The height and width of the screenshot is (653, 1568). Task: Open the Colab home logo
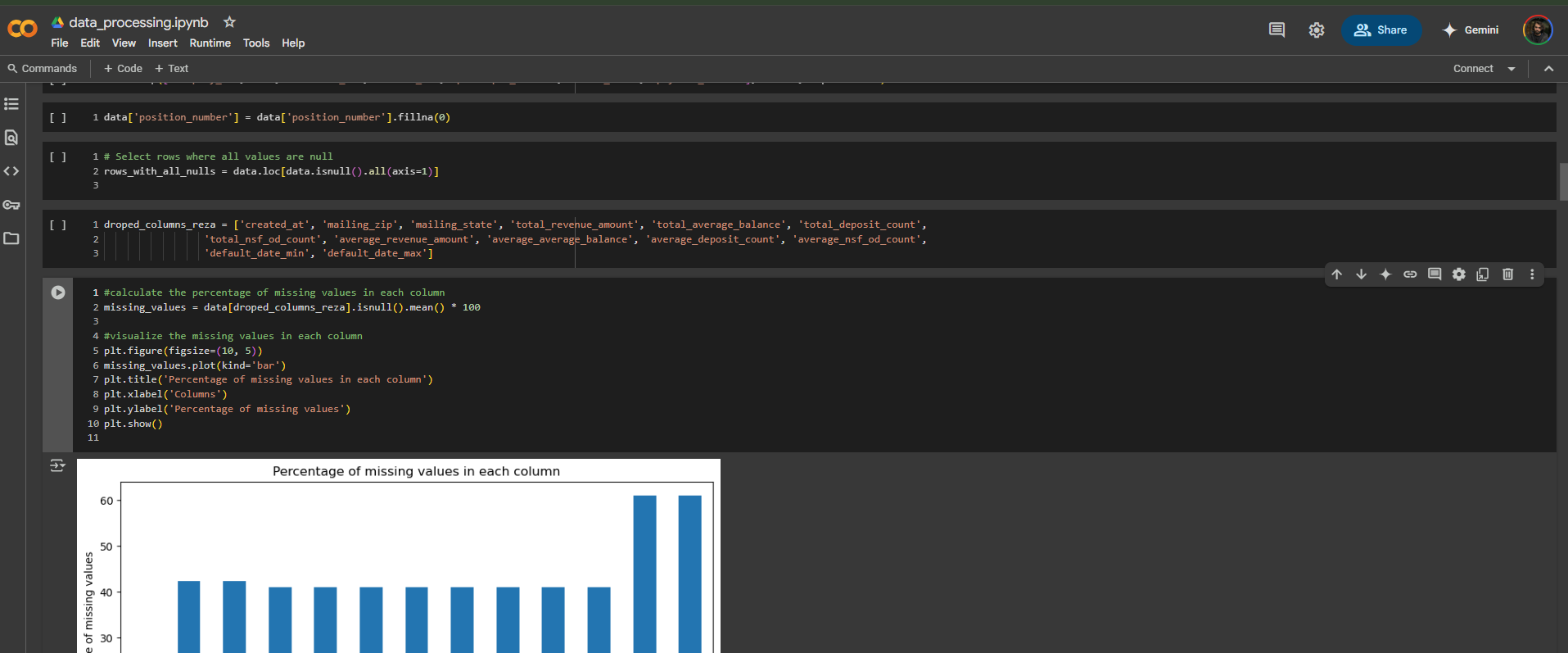[x=22, y=29]
